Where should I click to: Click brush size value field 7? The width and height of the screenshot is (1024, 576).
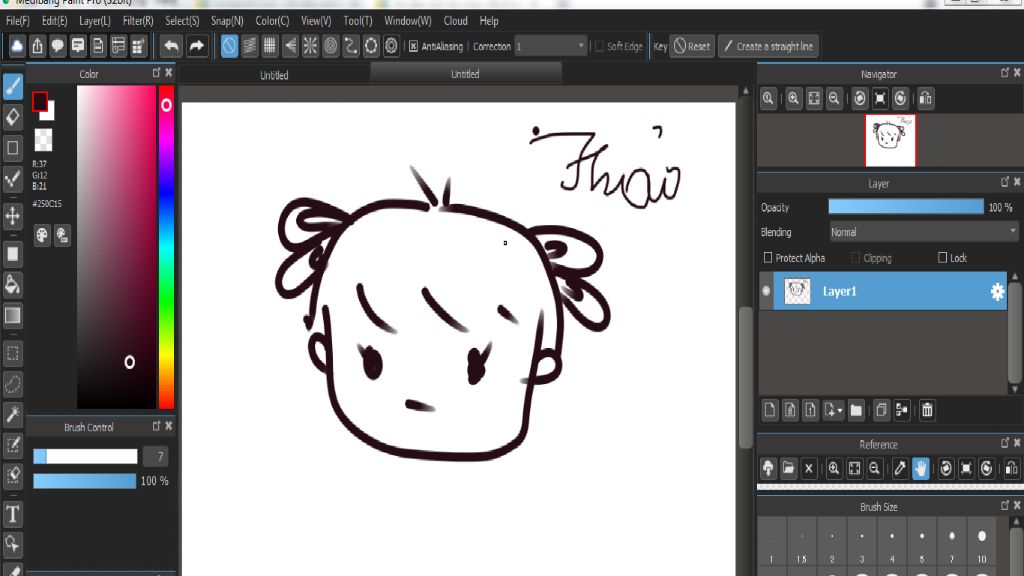(156, 456)
